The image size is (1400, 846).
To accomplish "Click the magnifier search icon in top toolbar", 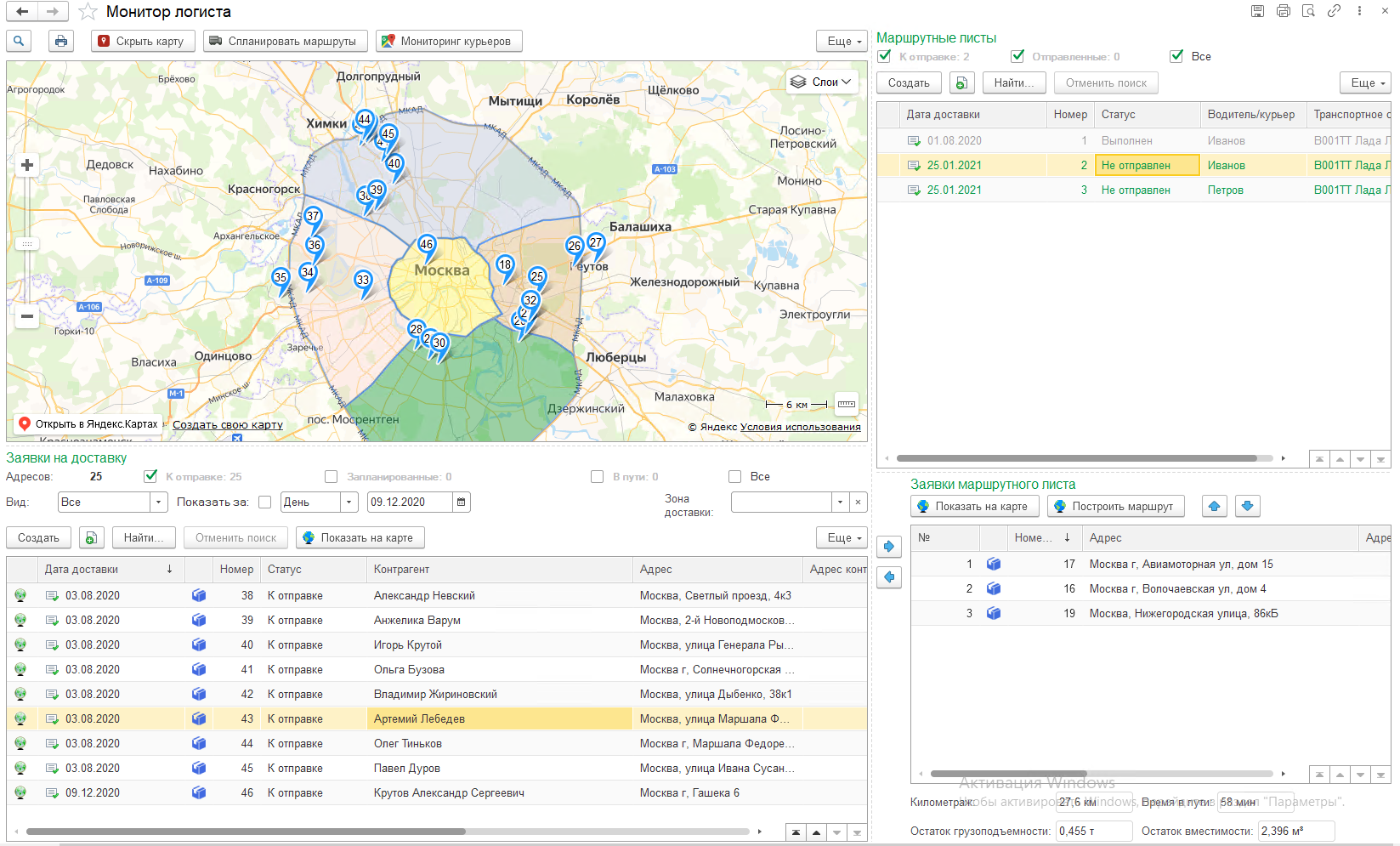I will pos(19,41).
